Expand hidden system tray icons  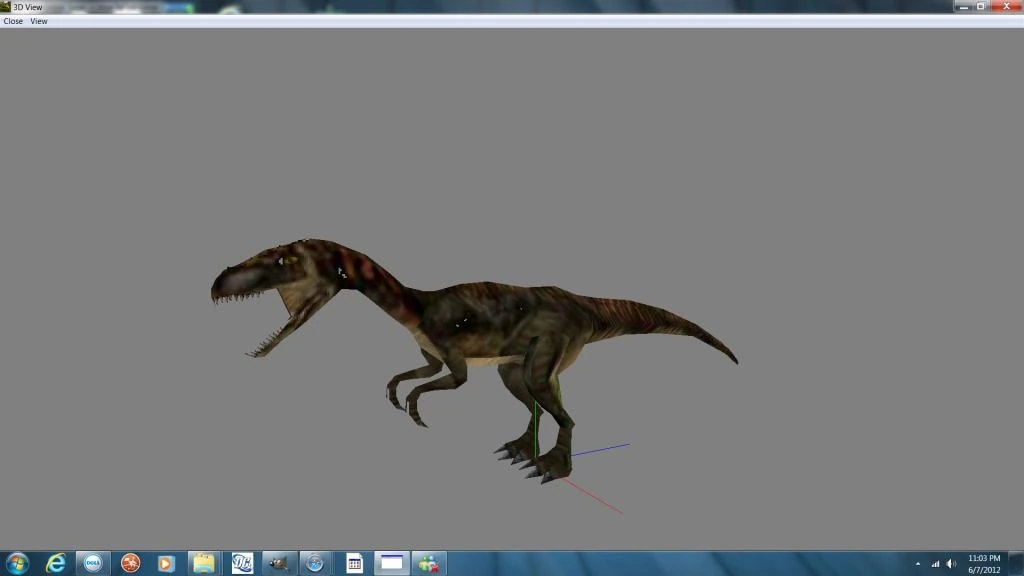pos(918,562)
